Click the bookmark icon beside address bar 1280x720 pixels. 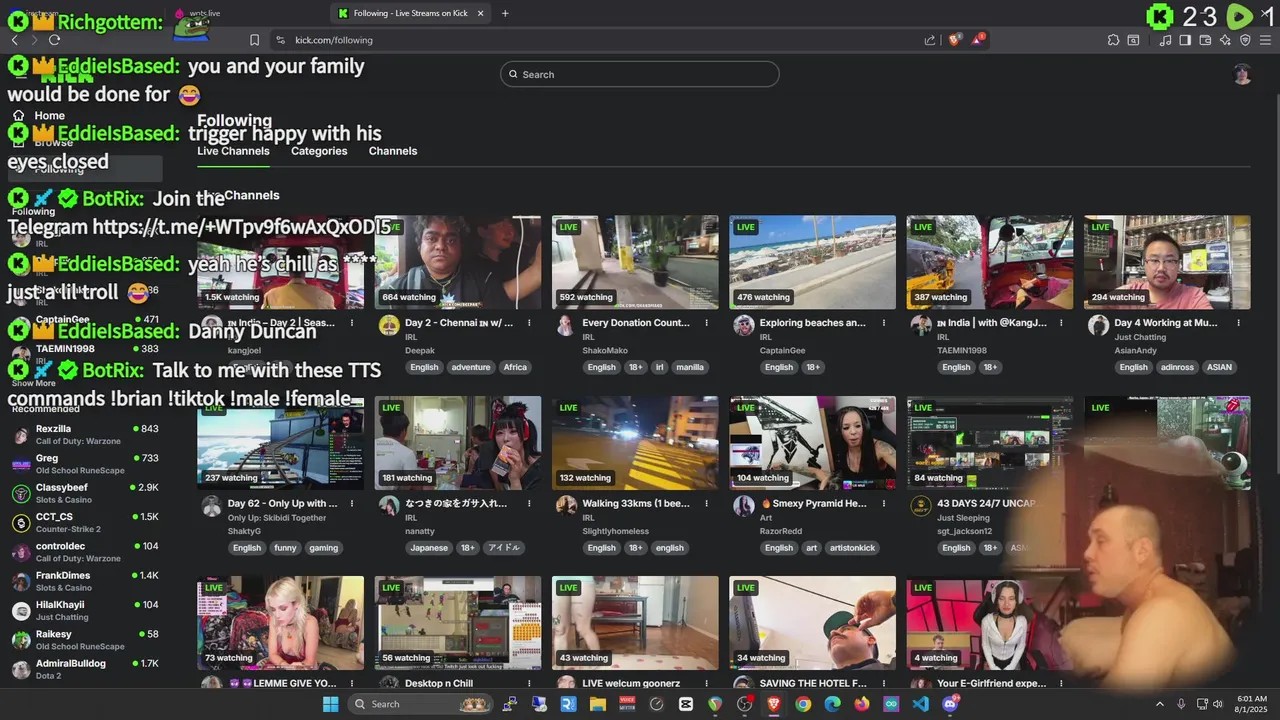254,40
